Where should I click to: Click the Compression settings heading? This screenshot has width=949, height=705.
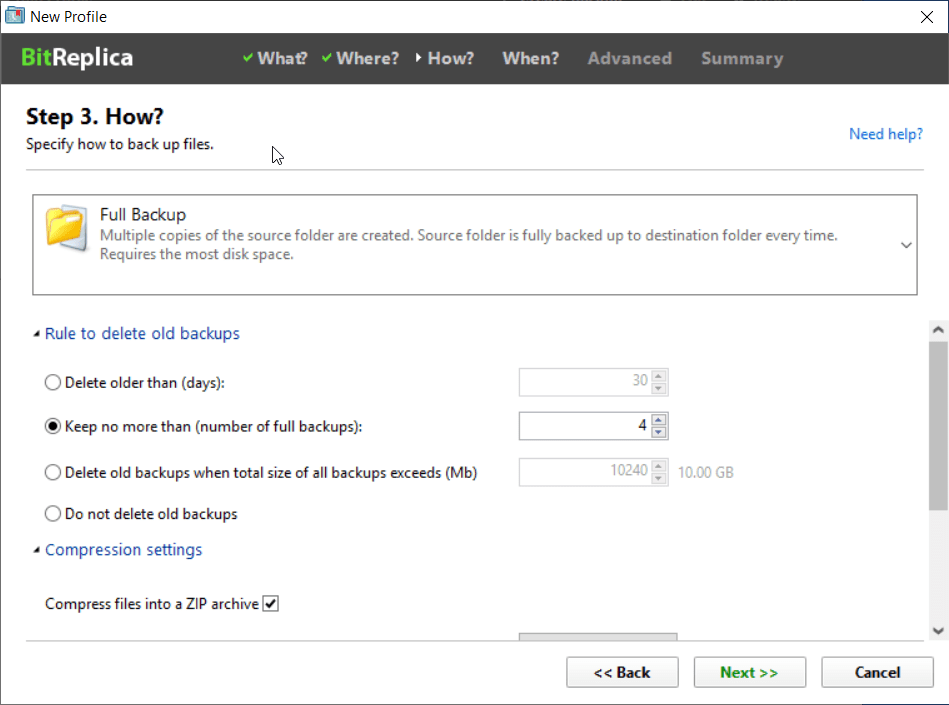pos(123,549)
